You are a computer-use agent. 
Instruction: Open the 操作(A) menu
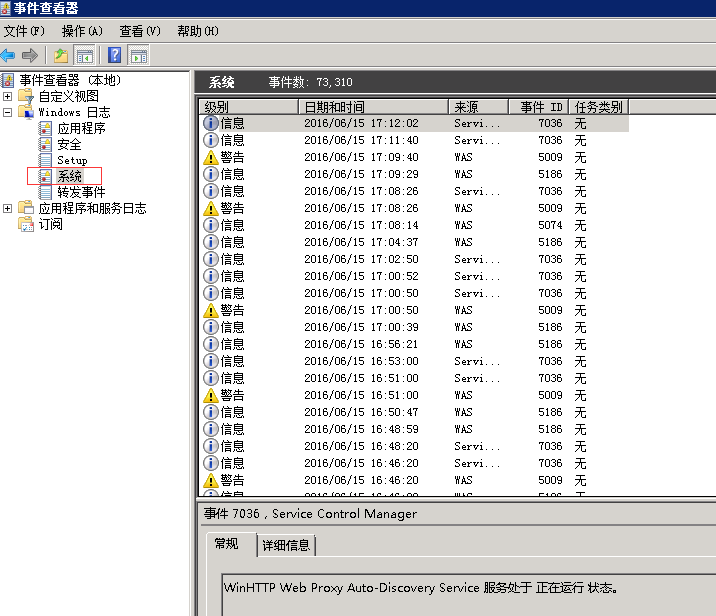point(81,31)
